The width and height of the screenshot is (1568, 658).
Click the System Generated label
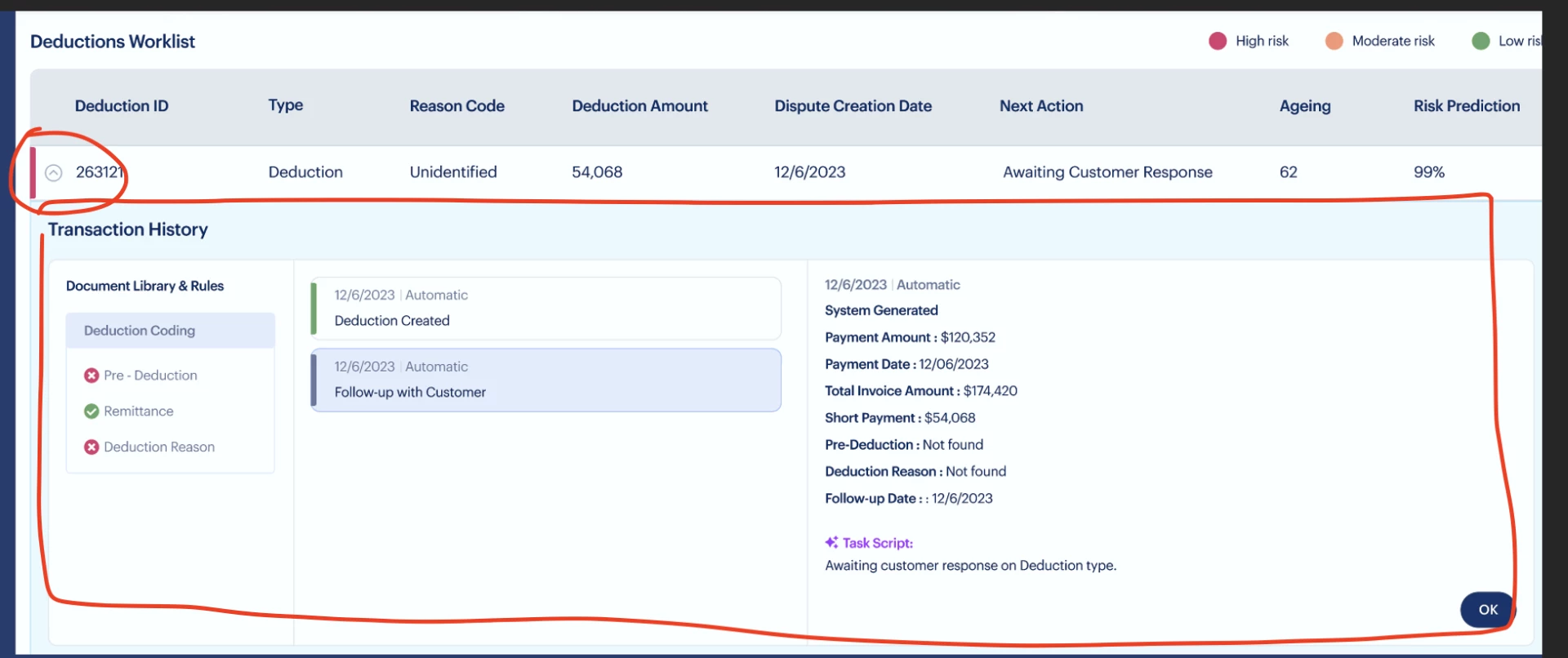[x=881, y=310]
